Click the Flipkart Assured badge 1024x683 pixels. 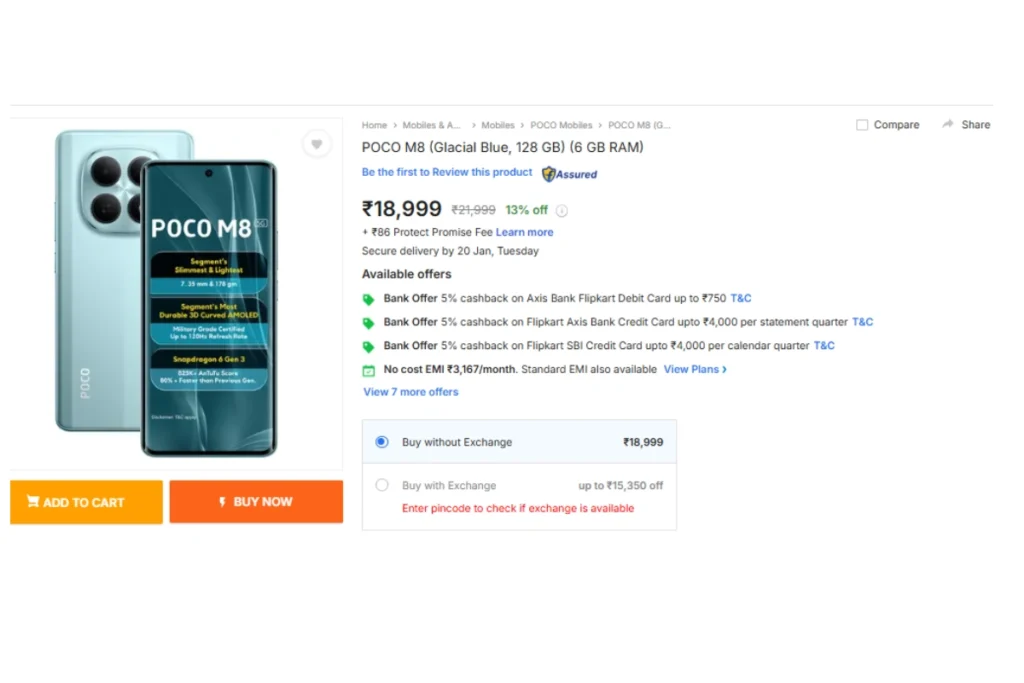point(570,174)
